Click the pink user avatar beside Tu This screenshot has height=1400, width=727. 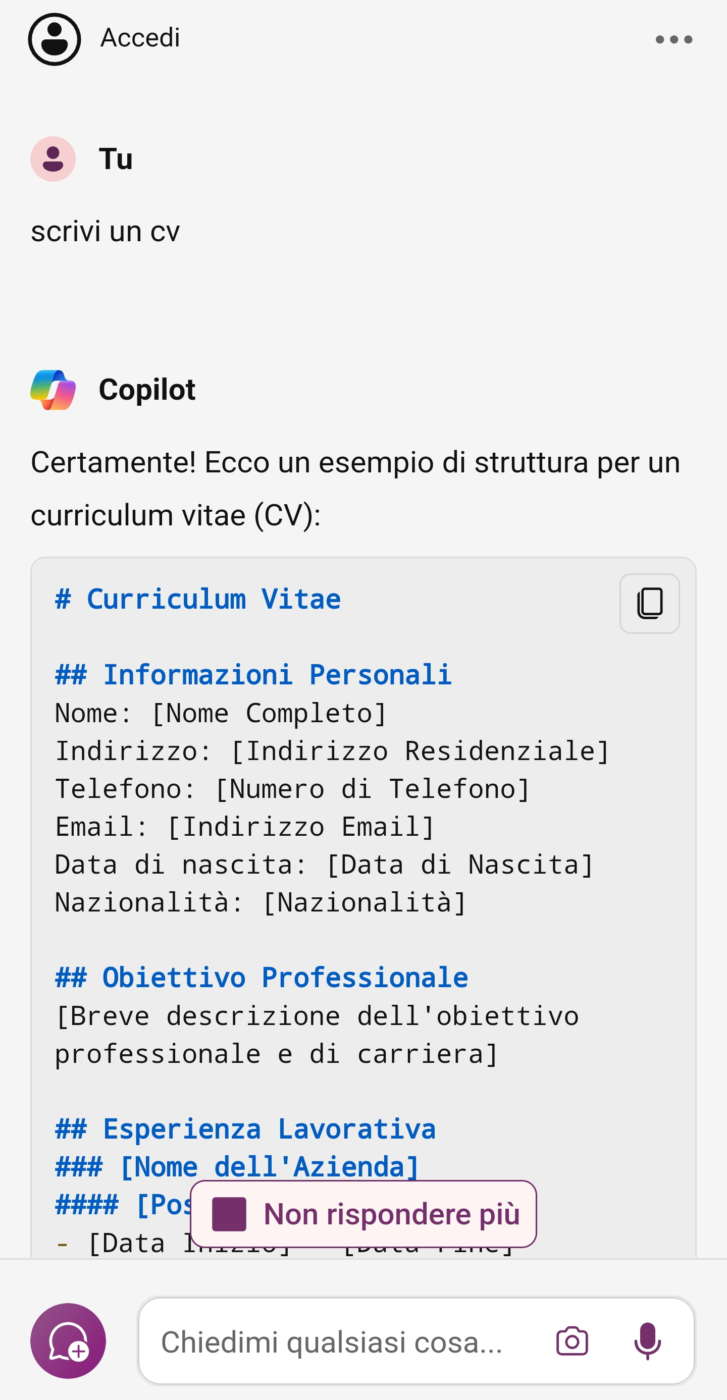pyautogui.click(x=53, y=159)
